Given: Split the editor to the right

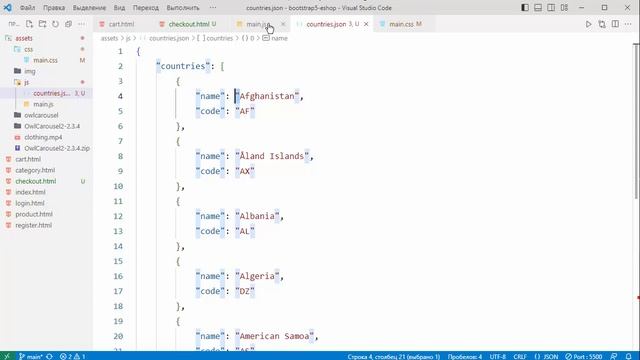Looking at the screenshot, I should (615, 24).
